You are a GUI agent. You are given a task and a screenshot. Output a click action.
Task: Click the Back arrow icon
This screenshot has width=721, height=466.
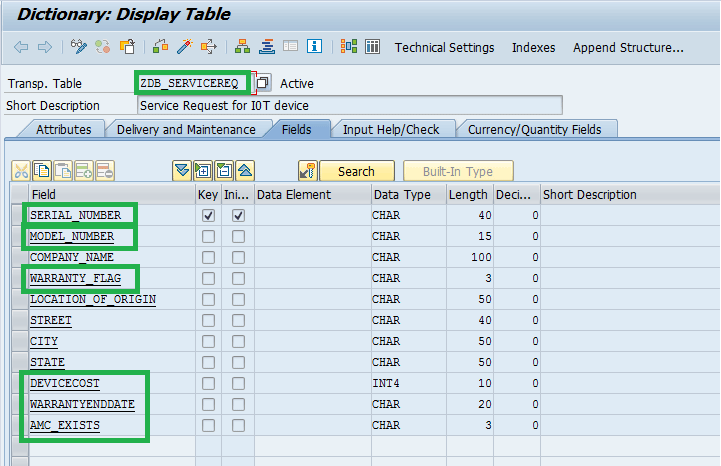click(21, 47)
